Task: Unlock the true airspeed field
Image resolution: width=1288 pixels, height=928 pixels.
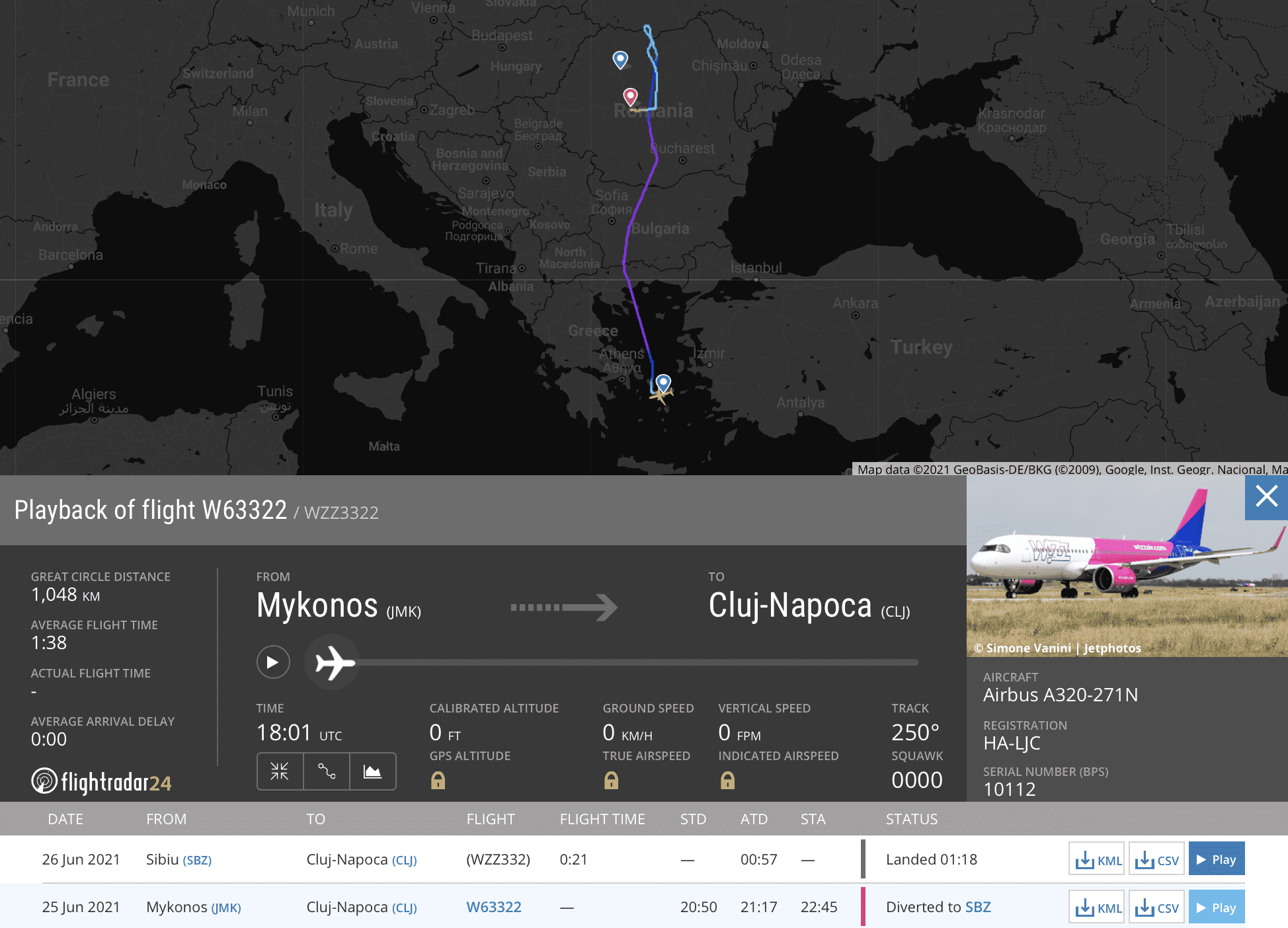Action: point(611,781)
